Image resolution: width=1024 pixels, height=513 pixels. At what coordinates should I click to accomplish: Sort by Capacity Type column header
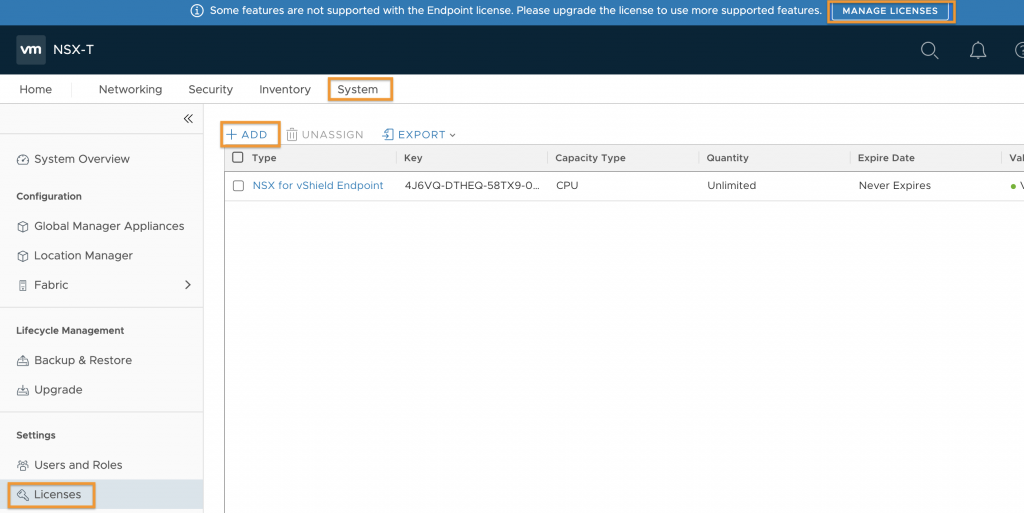590,158
